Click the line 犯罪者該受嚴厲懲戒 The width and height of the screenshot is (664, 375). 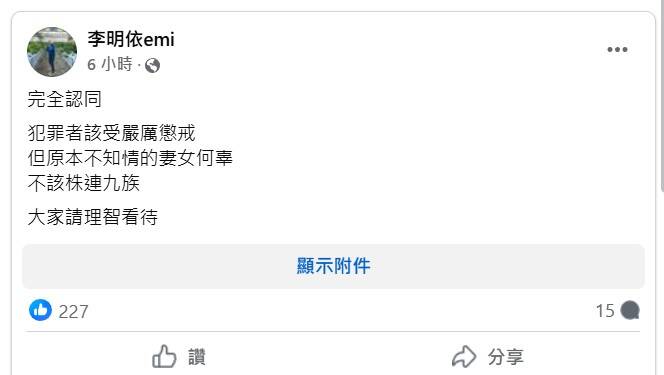pos(111,133)
